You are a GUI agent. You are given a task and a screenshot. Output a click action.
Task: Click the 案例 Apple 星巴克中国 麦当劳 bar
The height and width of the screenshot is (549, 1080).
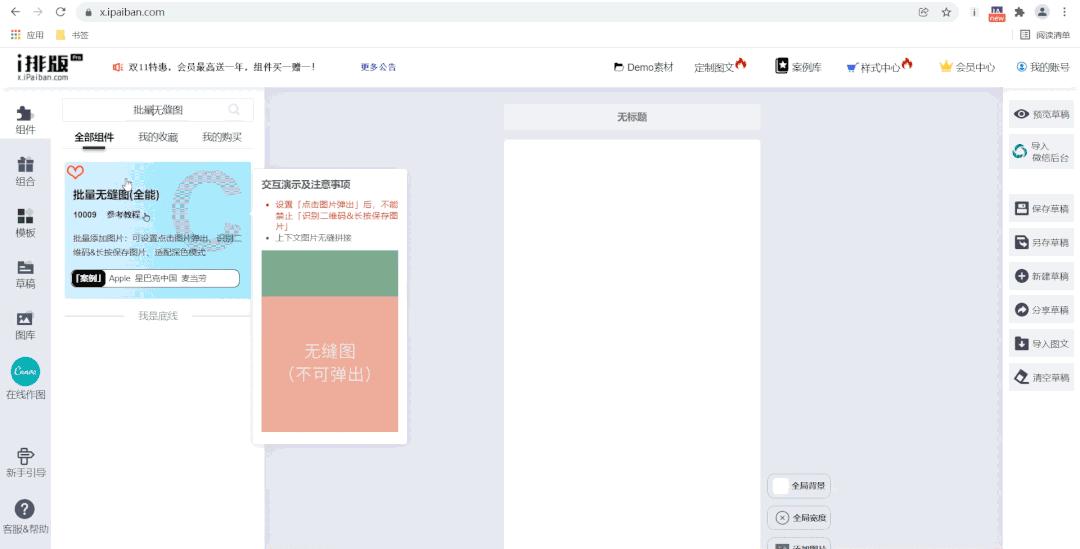156,278
